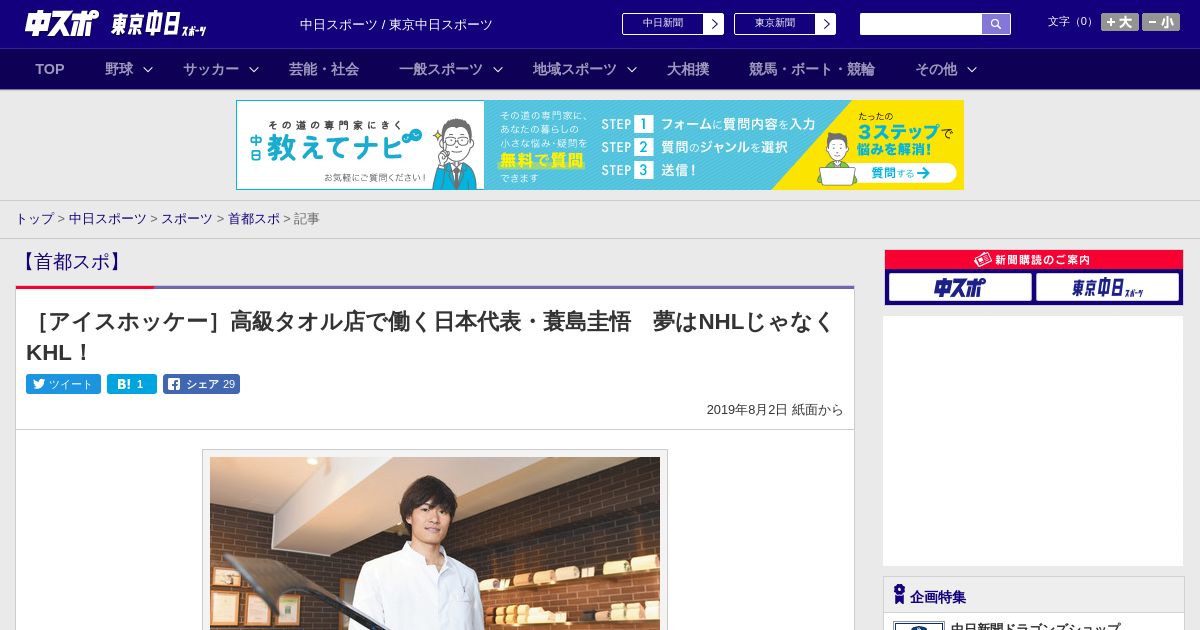Share article via Twitter ツイート button
The height and width of the screenshot is (630, 1200).
click(63, 384)
